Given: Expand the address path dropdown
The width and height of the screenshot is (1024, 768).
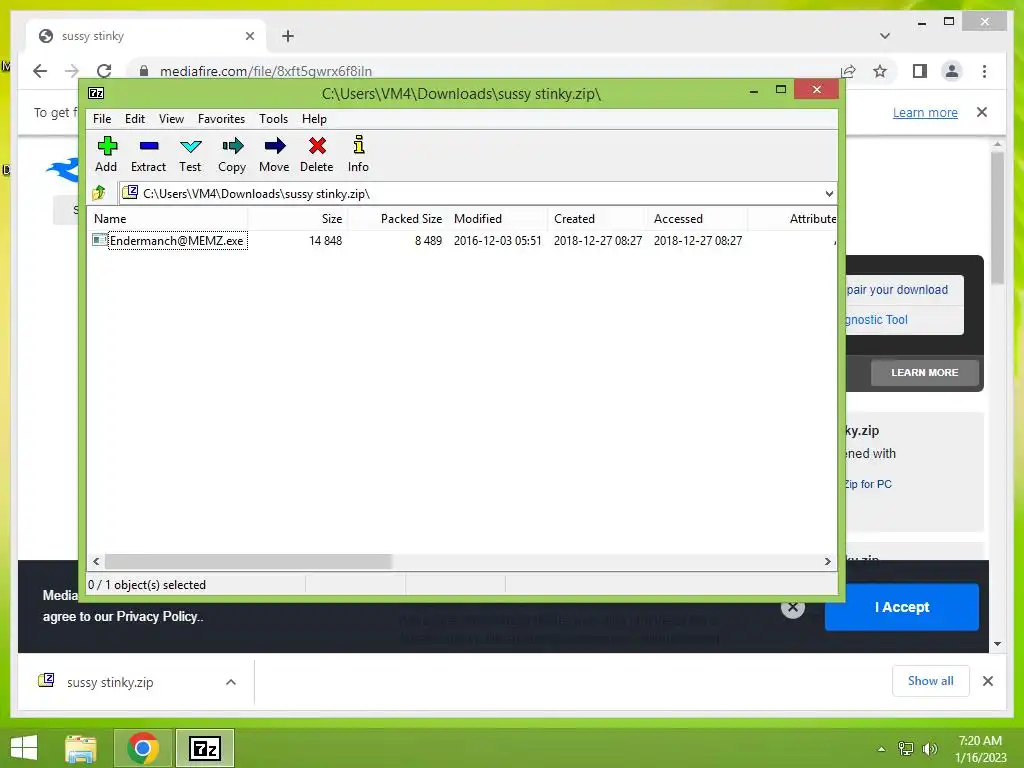Looking at the screenshot, I should click(x=829, y=194).
